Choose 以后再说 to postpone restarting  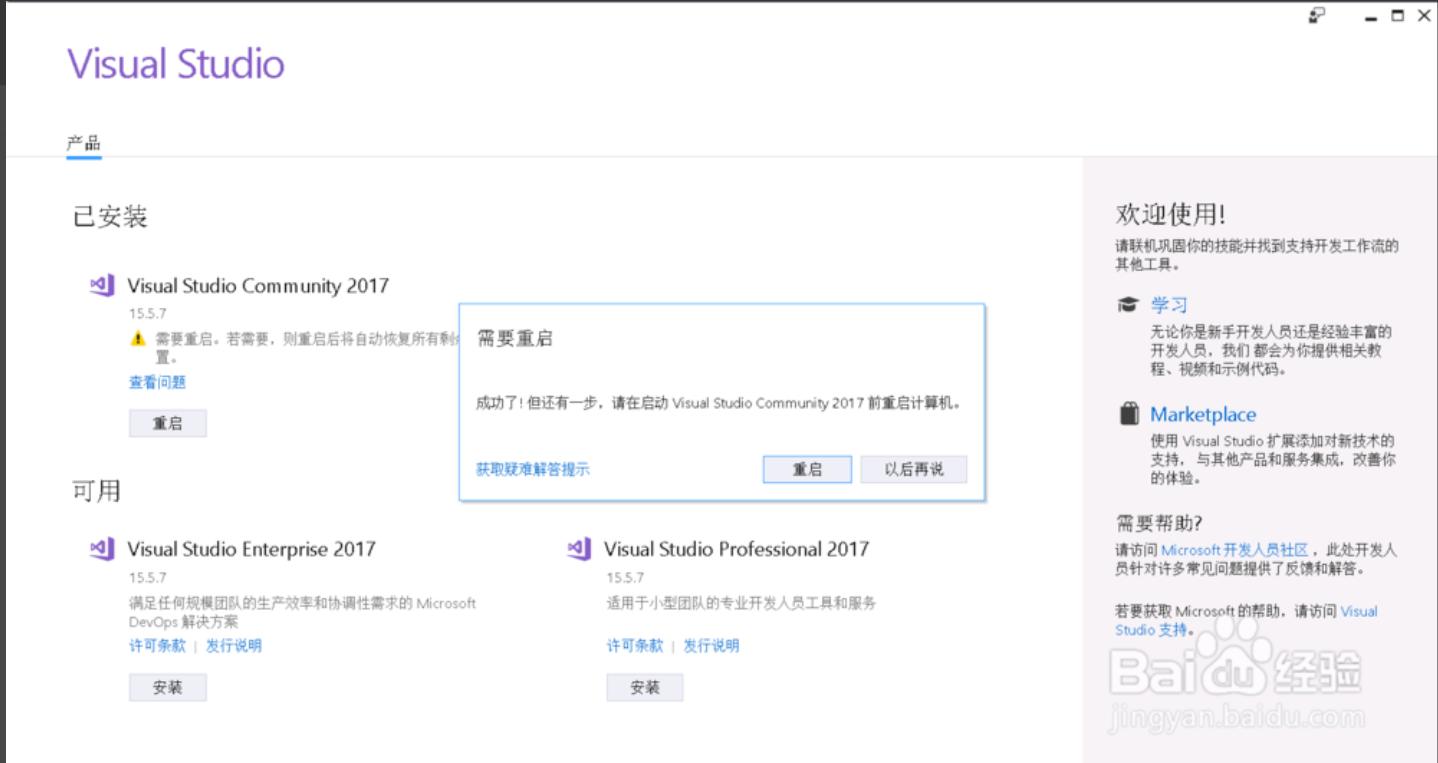point(913,469)
